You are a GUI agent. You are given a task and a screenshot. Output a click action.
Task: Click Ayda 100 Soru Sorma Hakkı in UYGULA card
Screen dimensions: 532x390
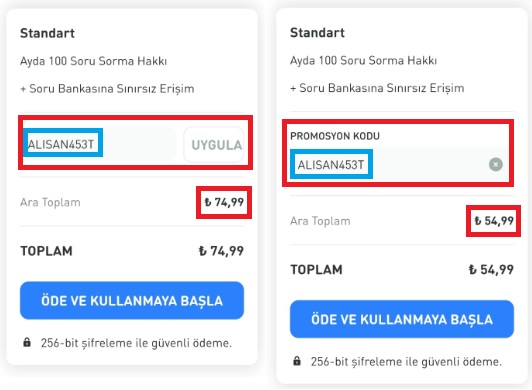point(94,61)
